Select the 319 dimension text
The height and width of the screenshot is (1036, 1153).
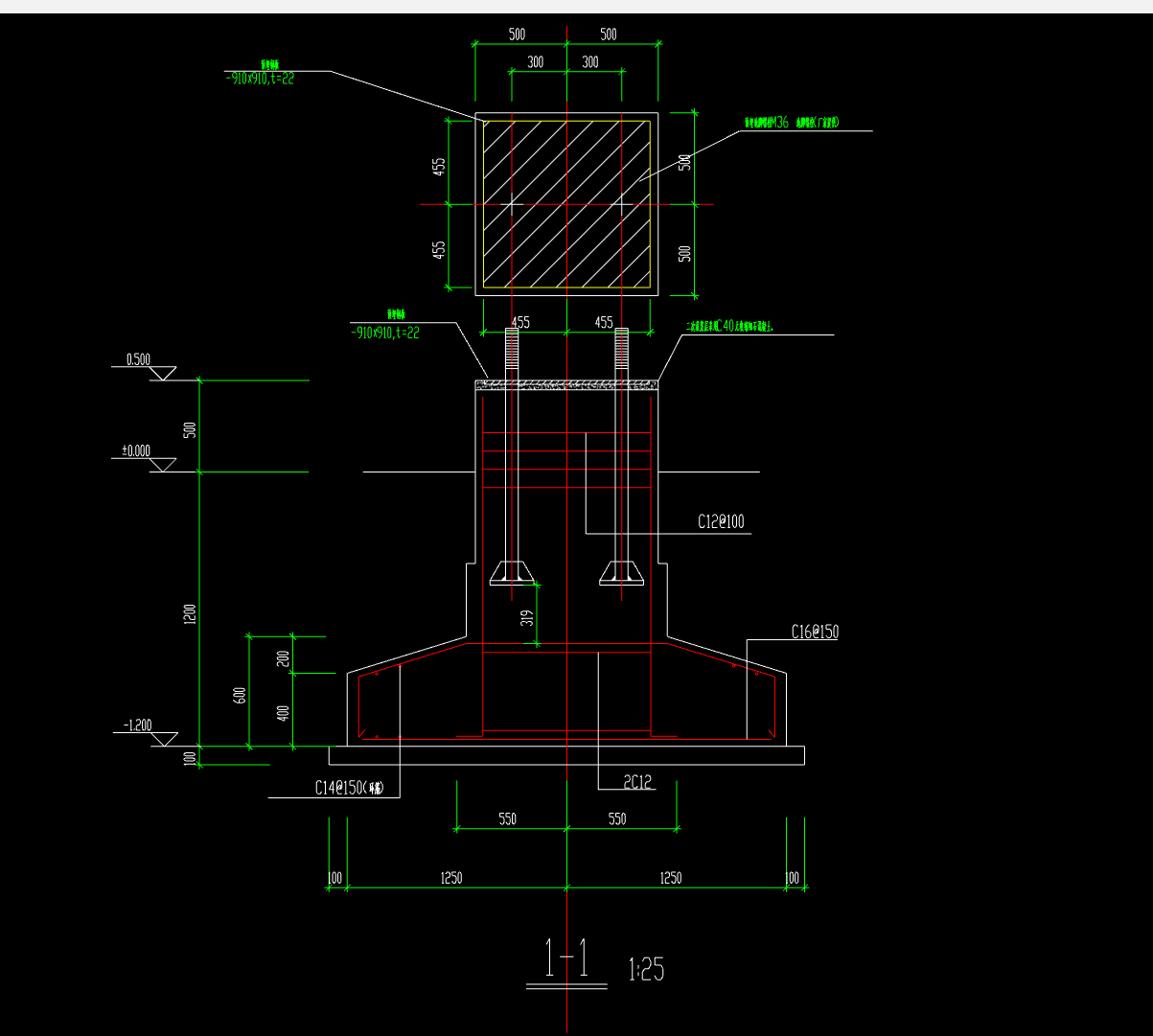coord(526,618)
